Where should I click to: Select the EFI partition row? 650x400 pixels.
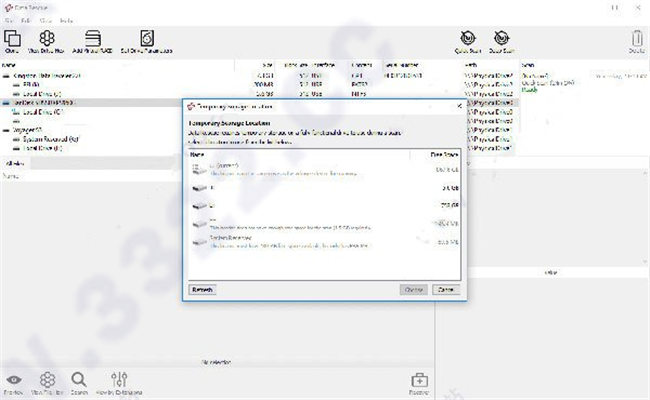coord(32,85)
